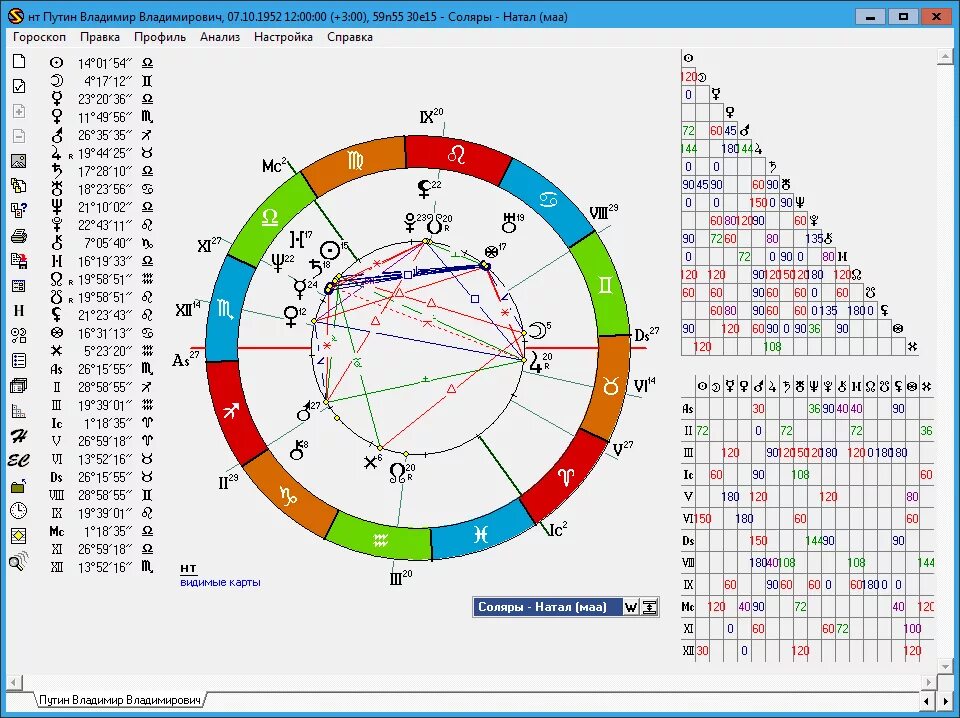This screenshot has height=718, width=960.
Task: Click the As row label in house aspect table
Action: point(688,409)
